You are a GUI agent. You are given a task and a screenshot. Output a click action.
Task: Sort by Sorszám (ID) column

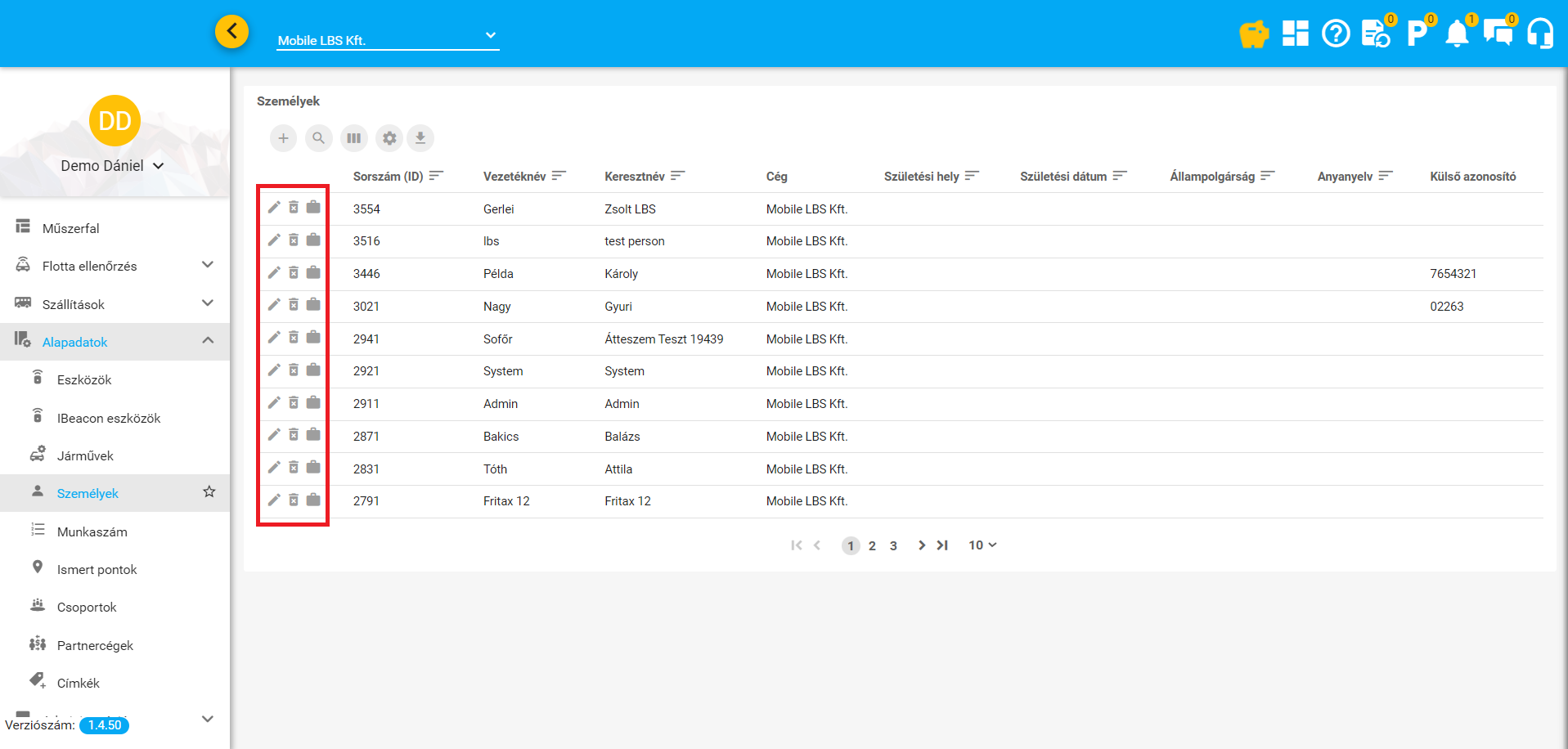coord(436,176)
